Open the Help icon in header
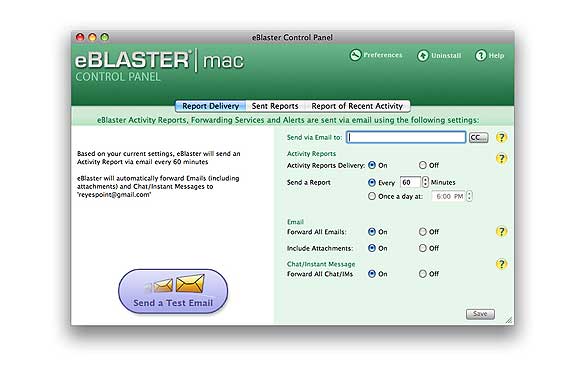The width and height of the screenshot is (586, 375). click(481, 55)
